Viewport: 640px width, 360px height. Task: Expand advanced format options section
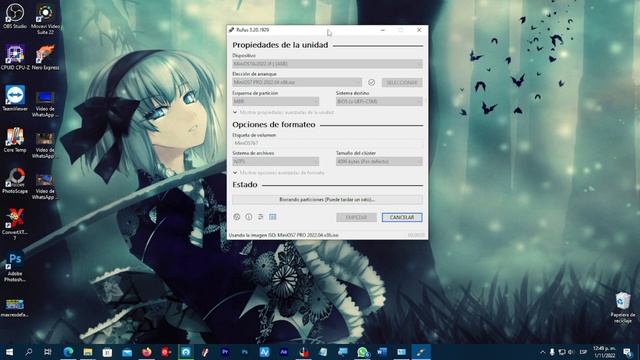tap(278, 173)
